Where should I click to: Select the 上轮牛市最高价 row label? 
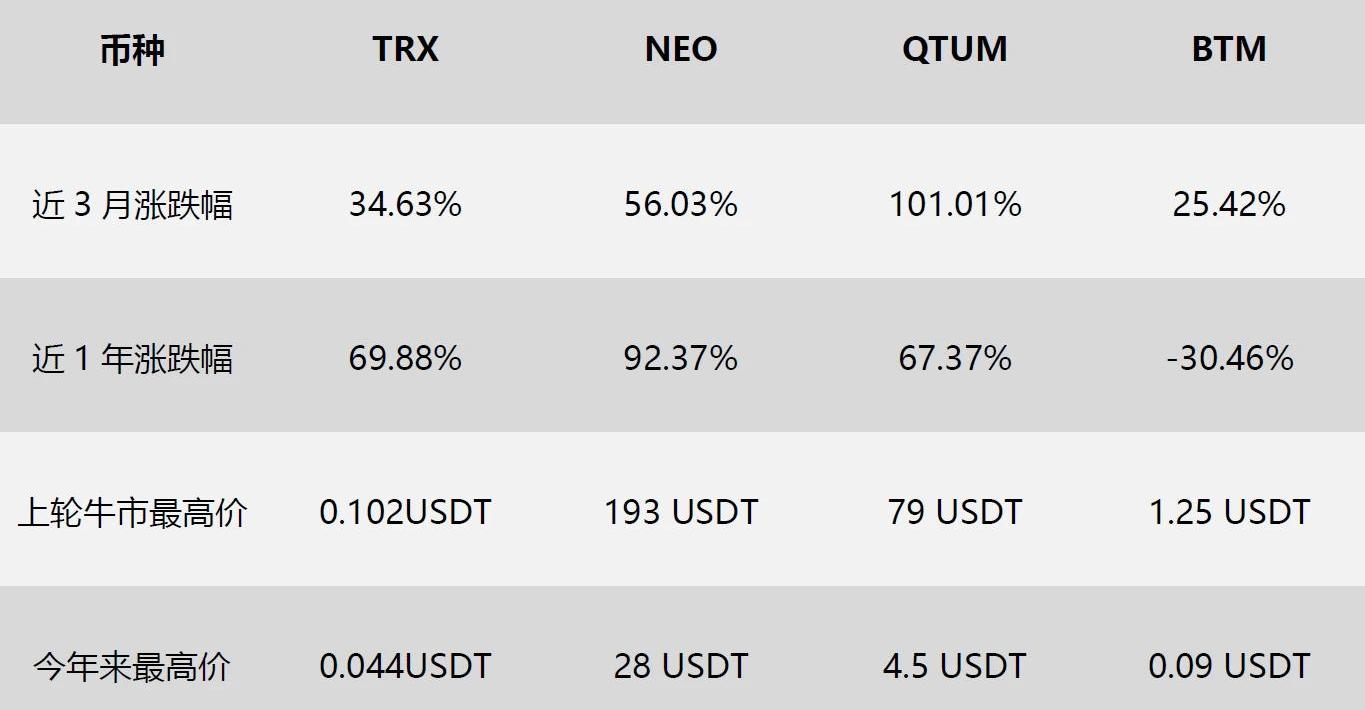pyautogui.click(x=132, y=513)
